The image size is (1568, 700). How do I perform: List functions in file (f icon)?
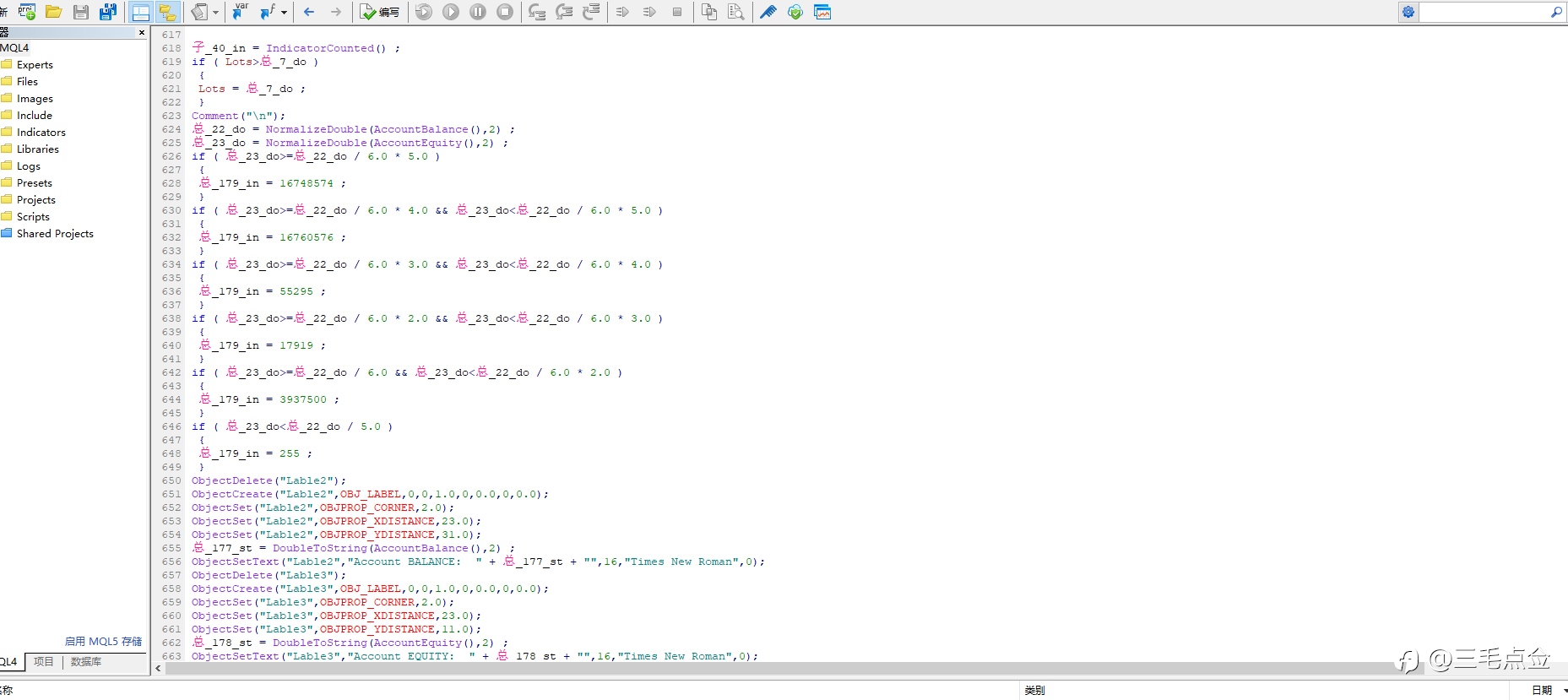tap(268, 12)
